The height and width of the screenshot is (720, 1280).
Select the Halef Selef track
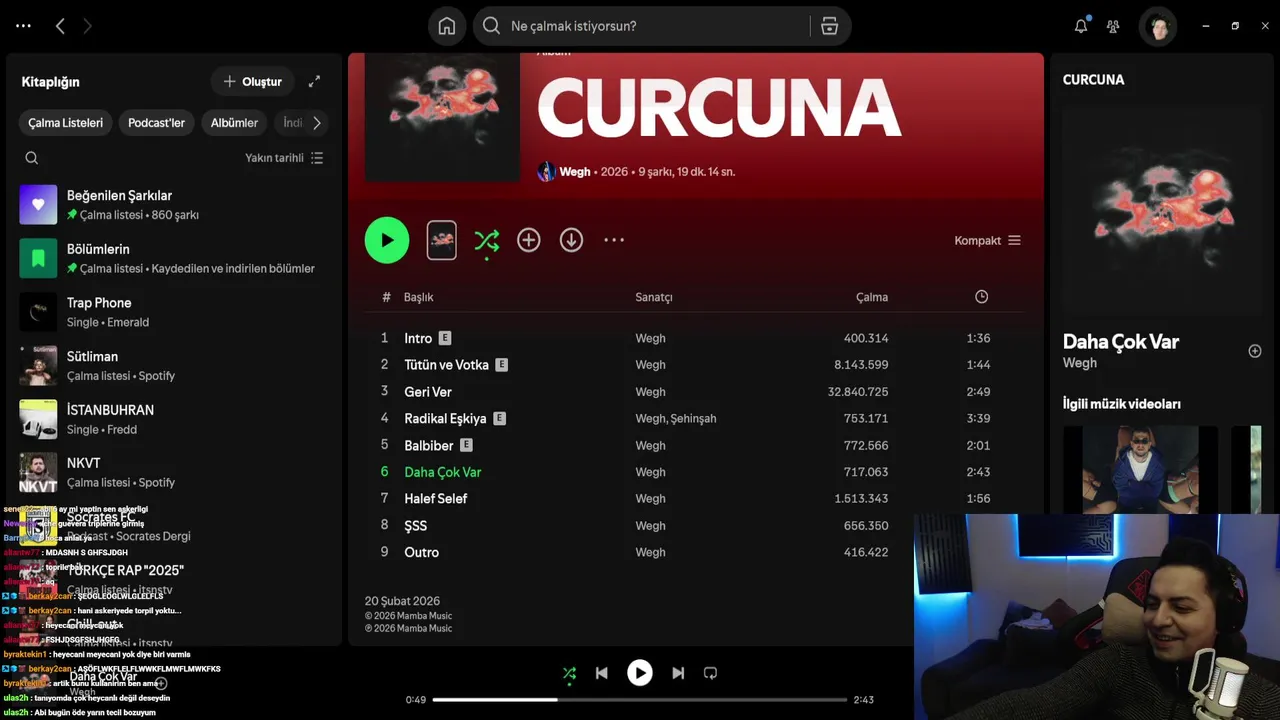(x=436, y=498)
